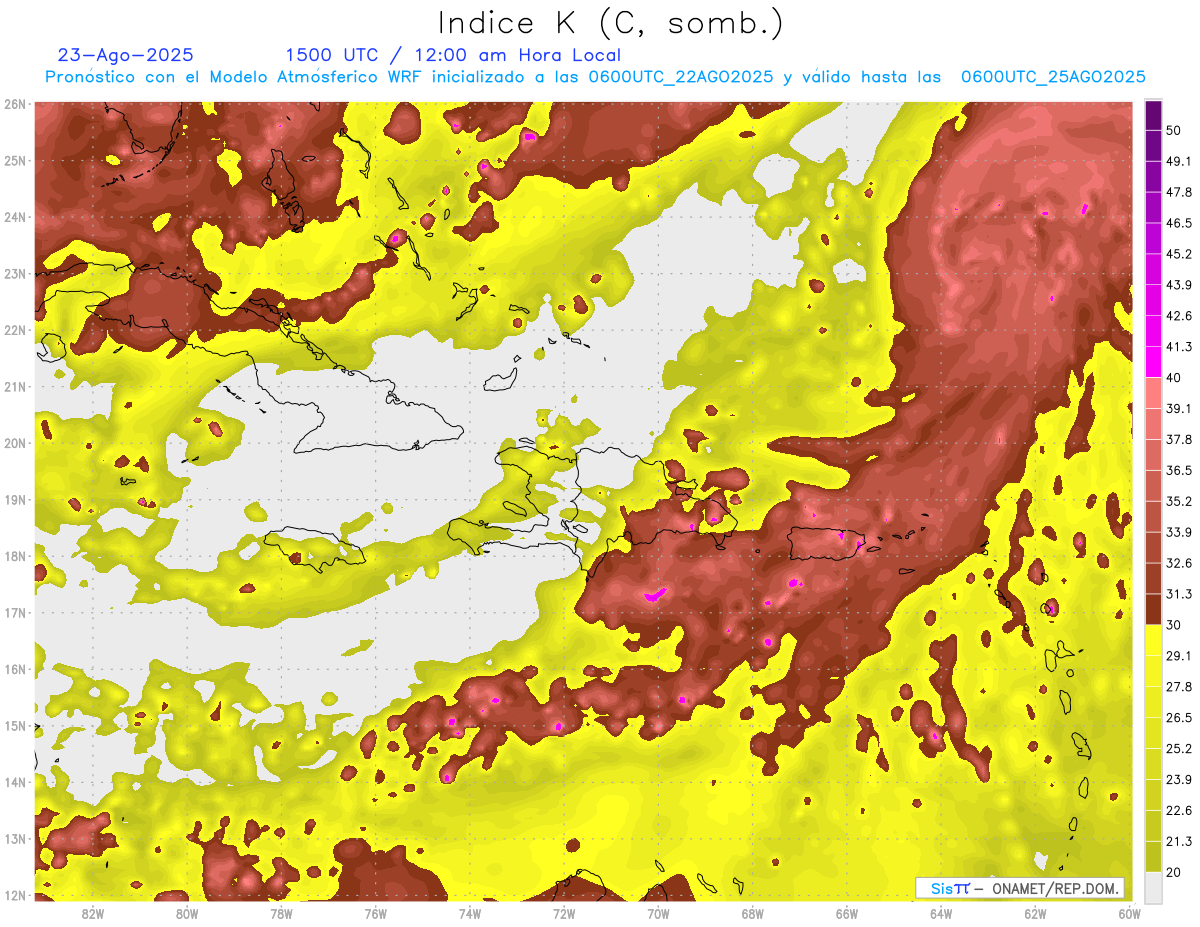1200x927 pixels.
Task: Click legend value 35.2
Action: click(x=1178, y=501)
